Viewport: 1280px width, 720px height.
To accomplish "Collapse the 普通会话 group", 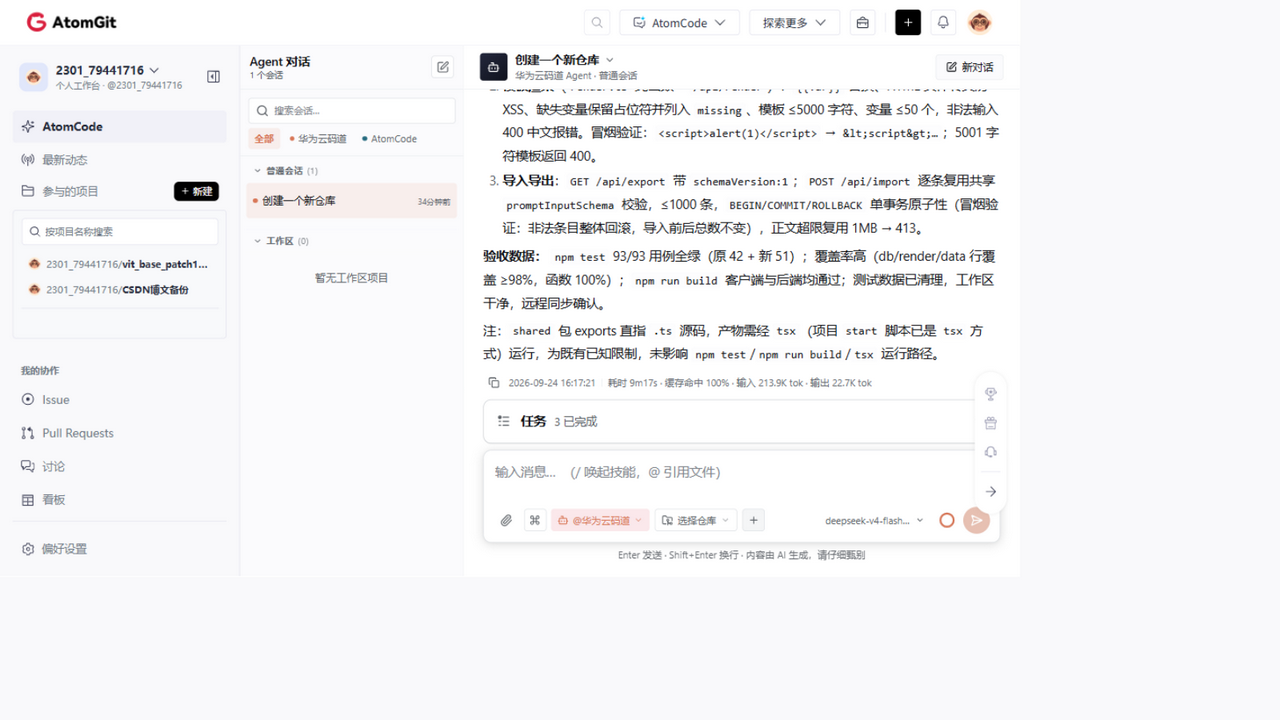I will tap(285, 171).
